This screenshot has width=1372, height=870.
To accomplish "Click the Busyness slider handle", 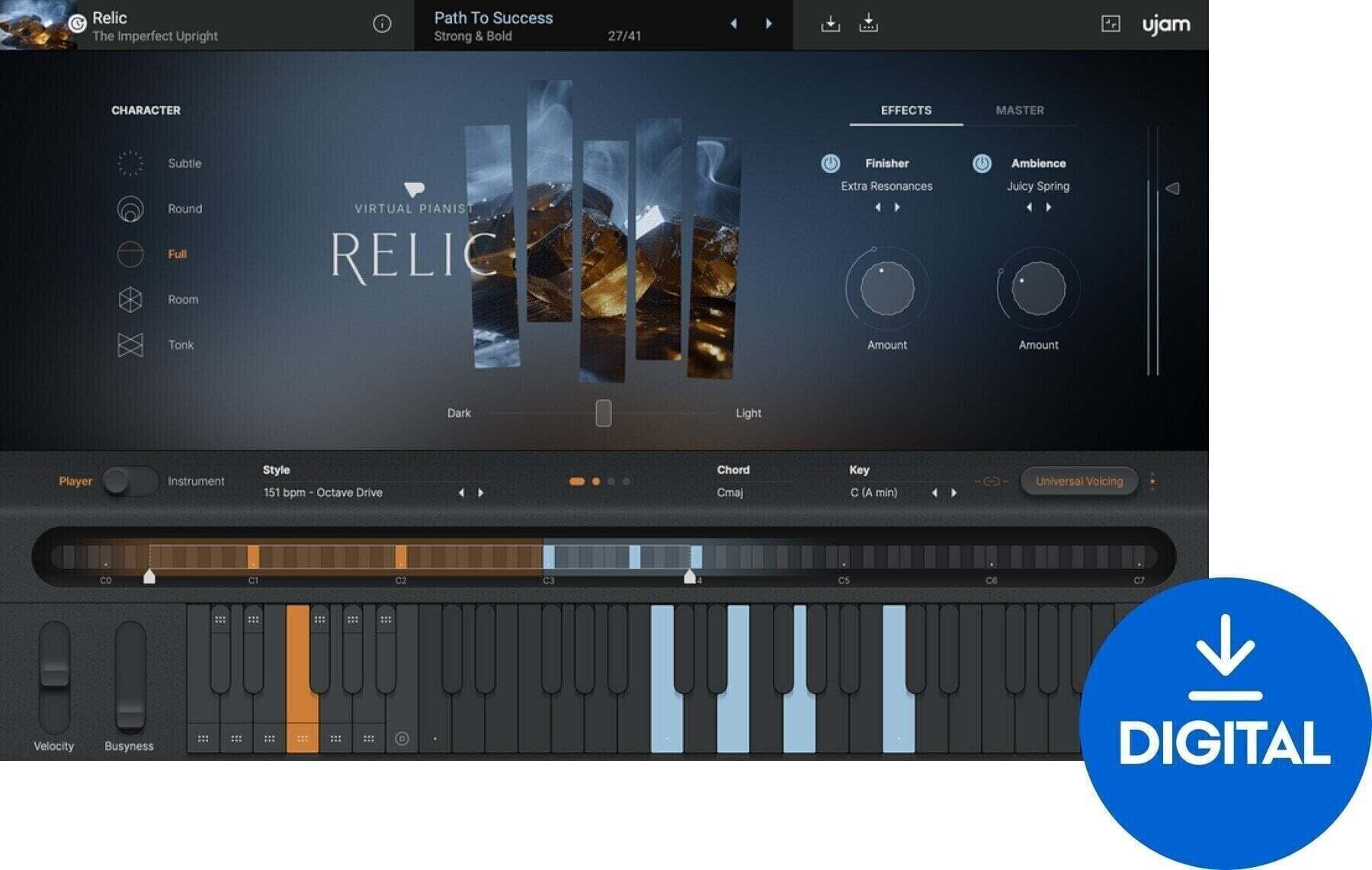I will [130, 715].
